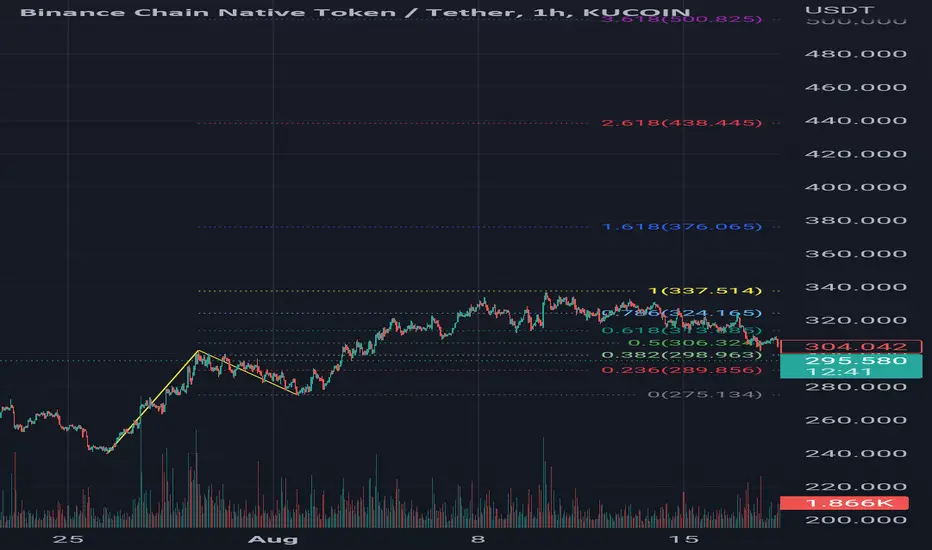Select the 0.618 green Fibonacci level label
932x550 pixels.
(682, 331)
